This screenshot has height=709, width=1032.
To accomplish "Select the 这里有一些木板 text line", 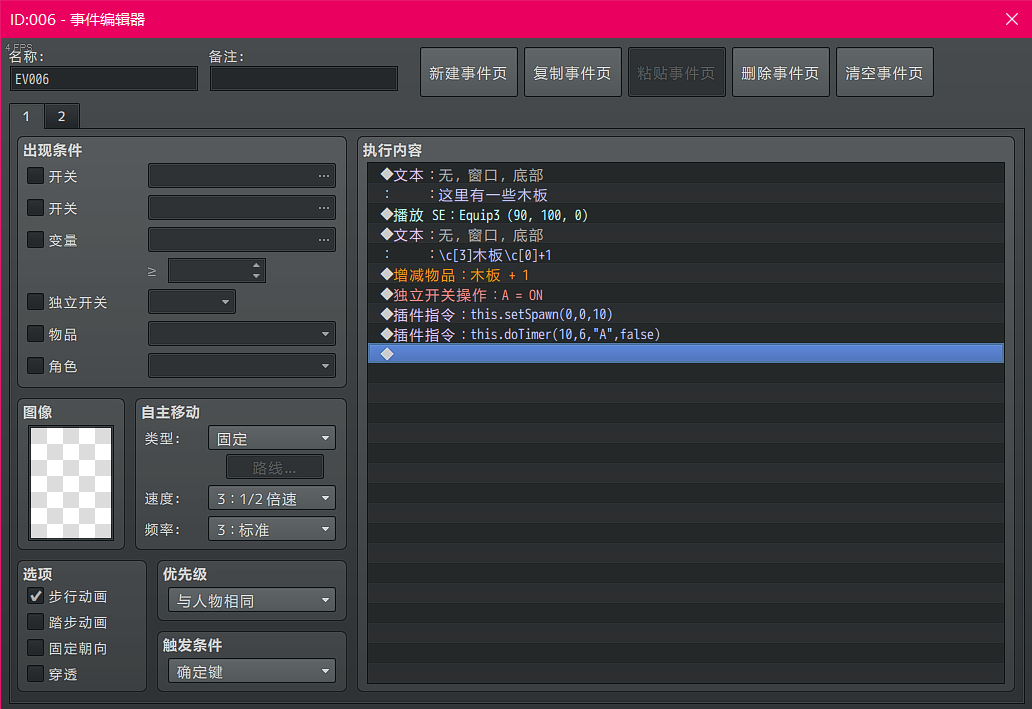I will pyautogui.click(x=686, y=196).
